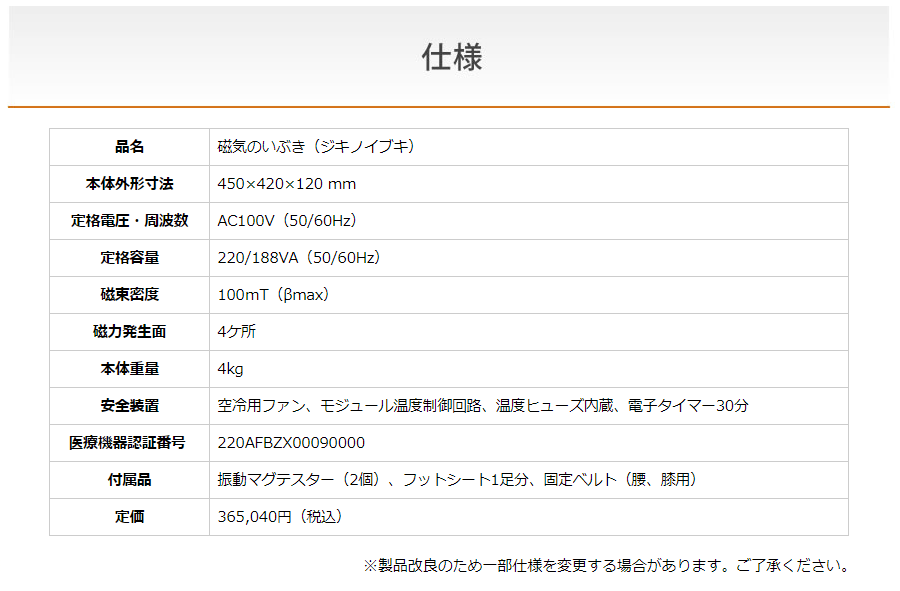Click the value 4ケ所
This screenshot has width=900, height=591.
pyautogui.click(x=236, y=332)
